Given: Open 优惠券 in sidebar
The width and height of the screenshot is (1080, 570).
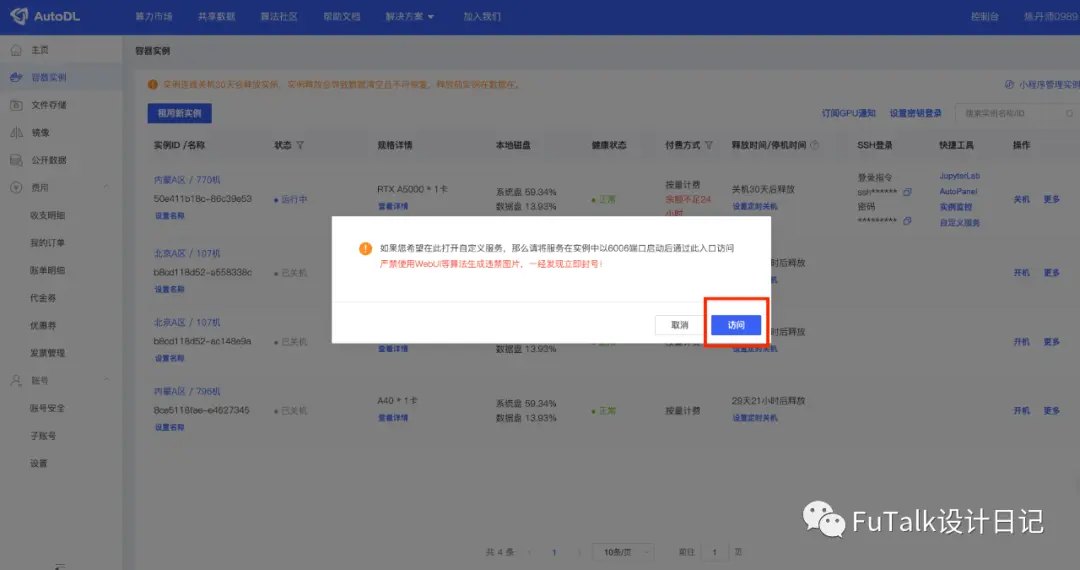Looking at the screenshot, I should [43, 326].
